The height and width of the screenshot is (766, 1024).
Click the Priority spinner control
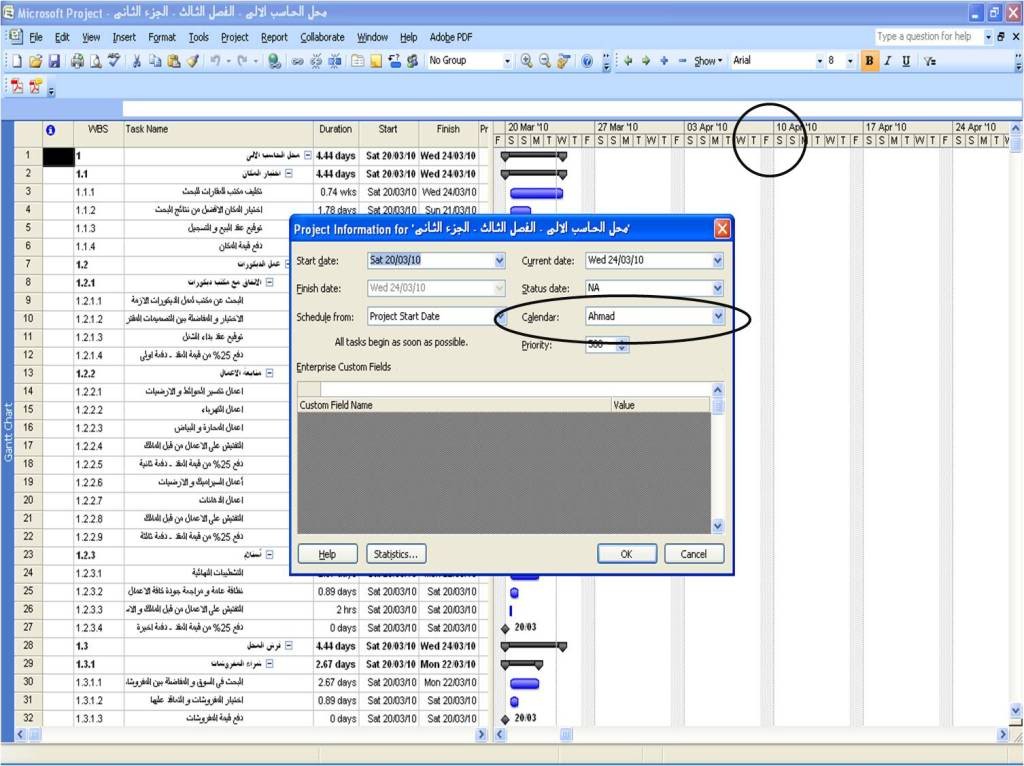pos(622,345)
